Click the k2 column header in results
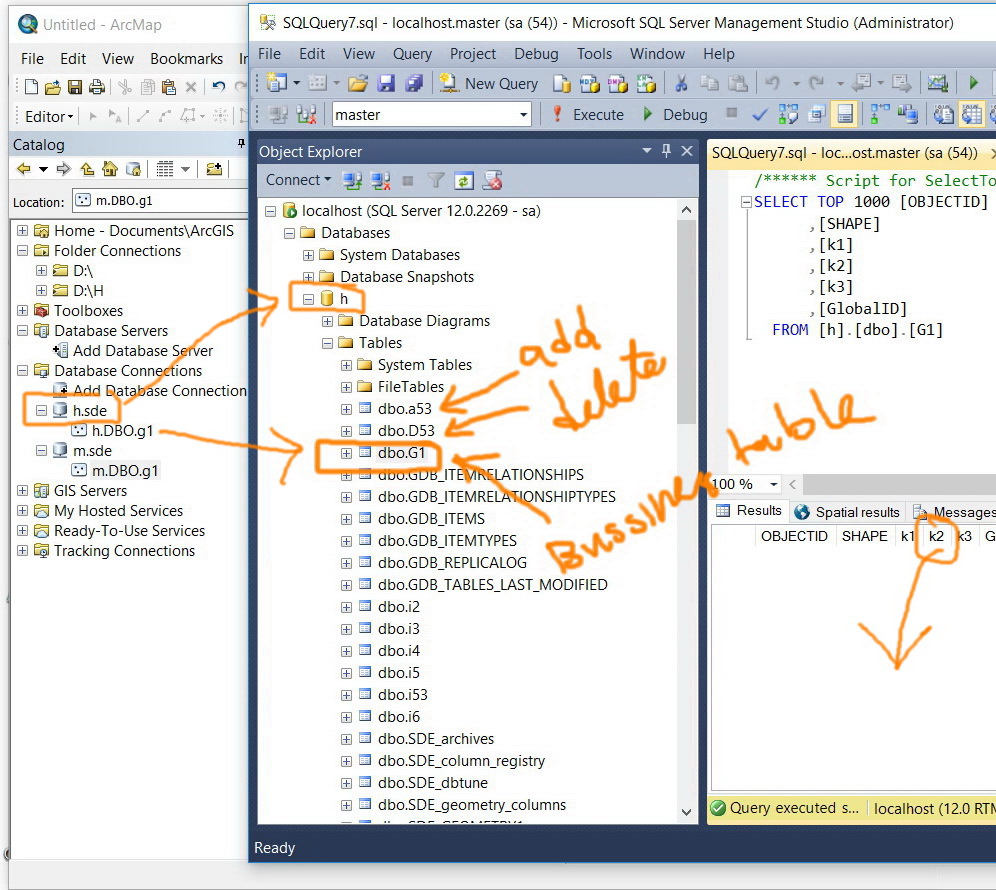 click(x=936, y=536)
